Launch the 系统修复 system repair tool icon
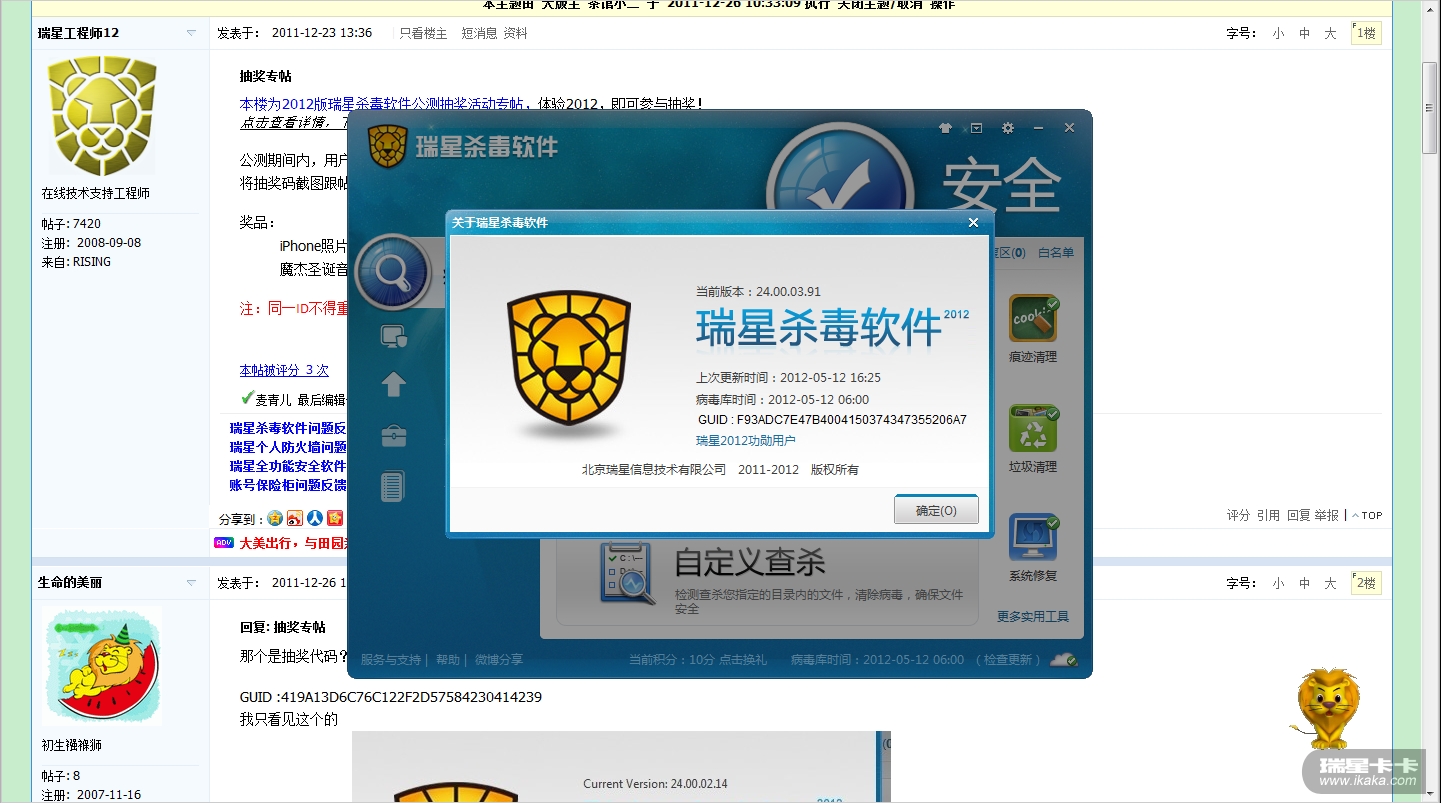Screen dimensions: 1441x803 pyautogui.click(x=1033, y=538)
